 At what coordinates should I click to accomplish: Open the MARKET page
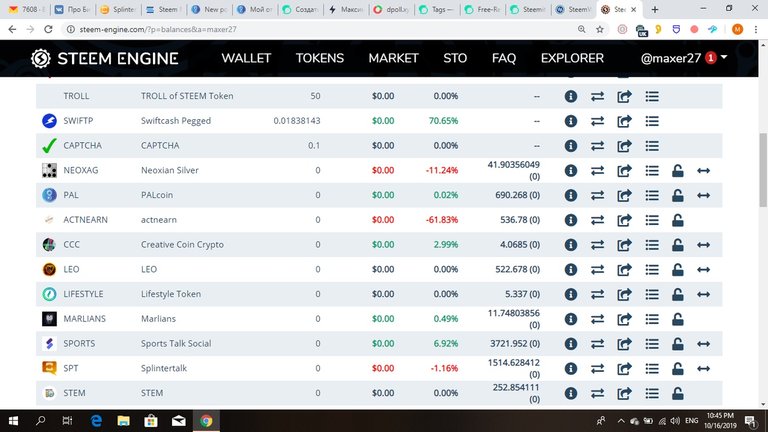(x=393, y=58)
